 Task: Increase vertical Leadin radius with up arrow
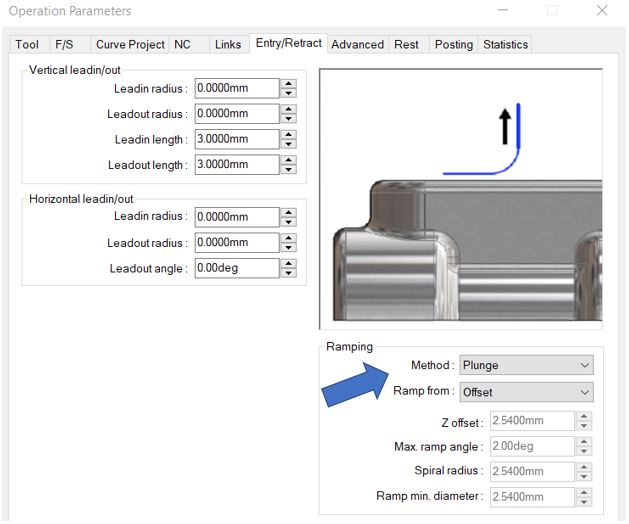288,83
